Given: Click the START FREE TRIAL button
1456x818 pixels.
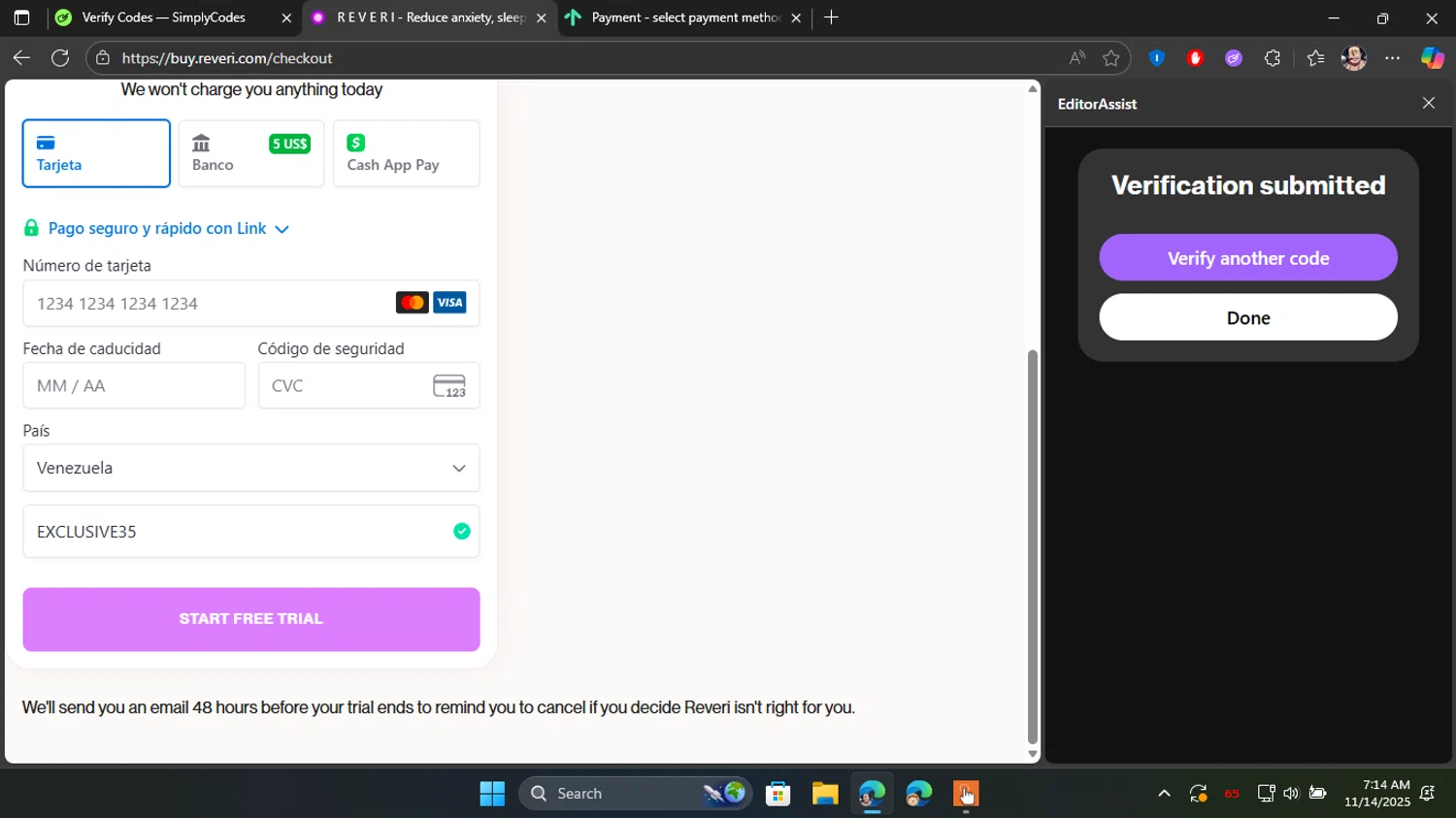Looking at the screenshot, I should coord(250,619).
